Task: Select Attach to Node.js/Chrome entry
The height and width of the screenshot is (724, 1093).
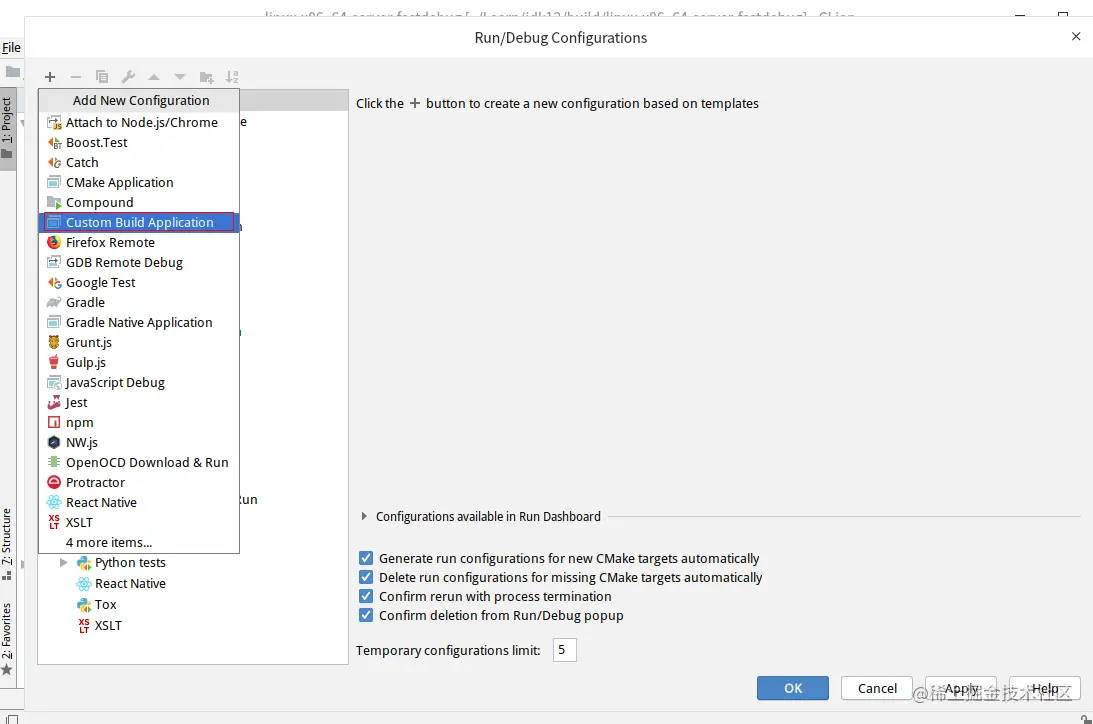Action: tap(139, 123)
